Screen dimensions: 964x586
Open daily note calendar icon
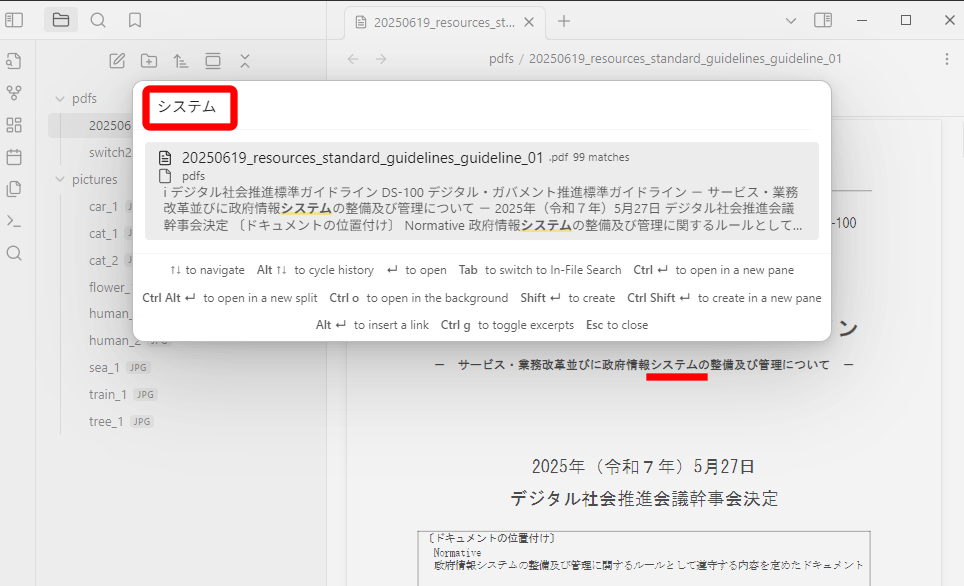click(14, 157)
